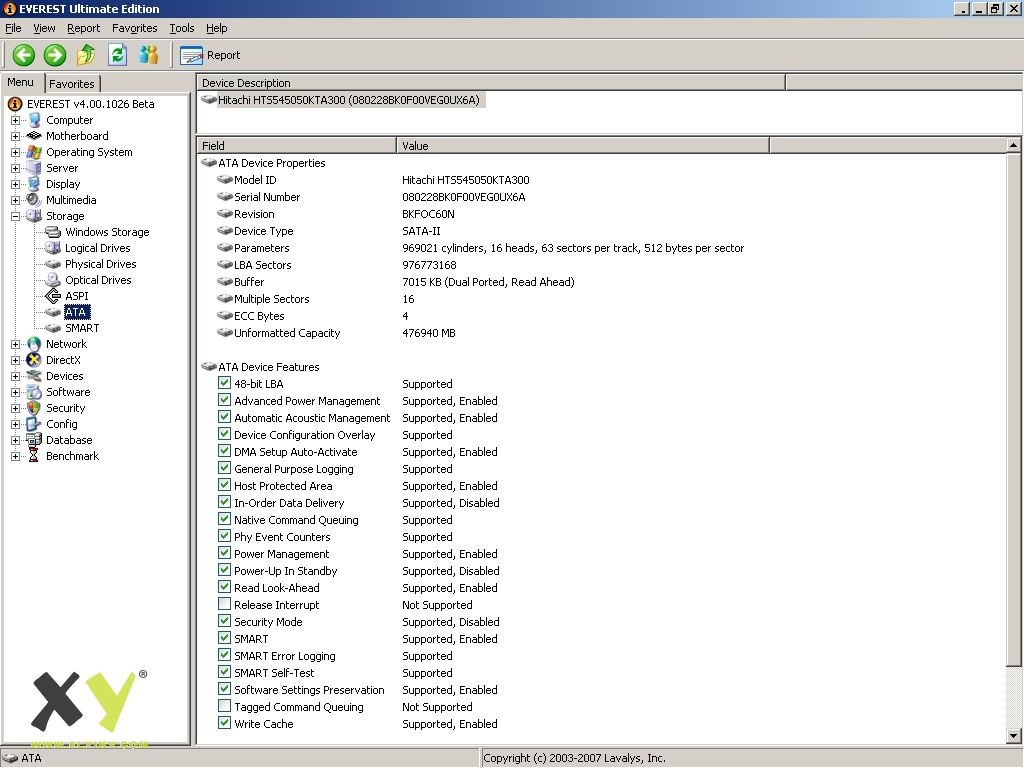Toggle the 48-bit LBA checkbox
Viewport: 1024px width, 768px height.
224,383
